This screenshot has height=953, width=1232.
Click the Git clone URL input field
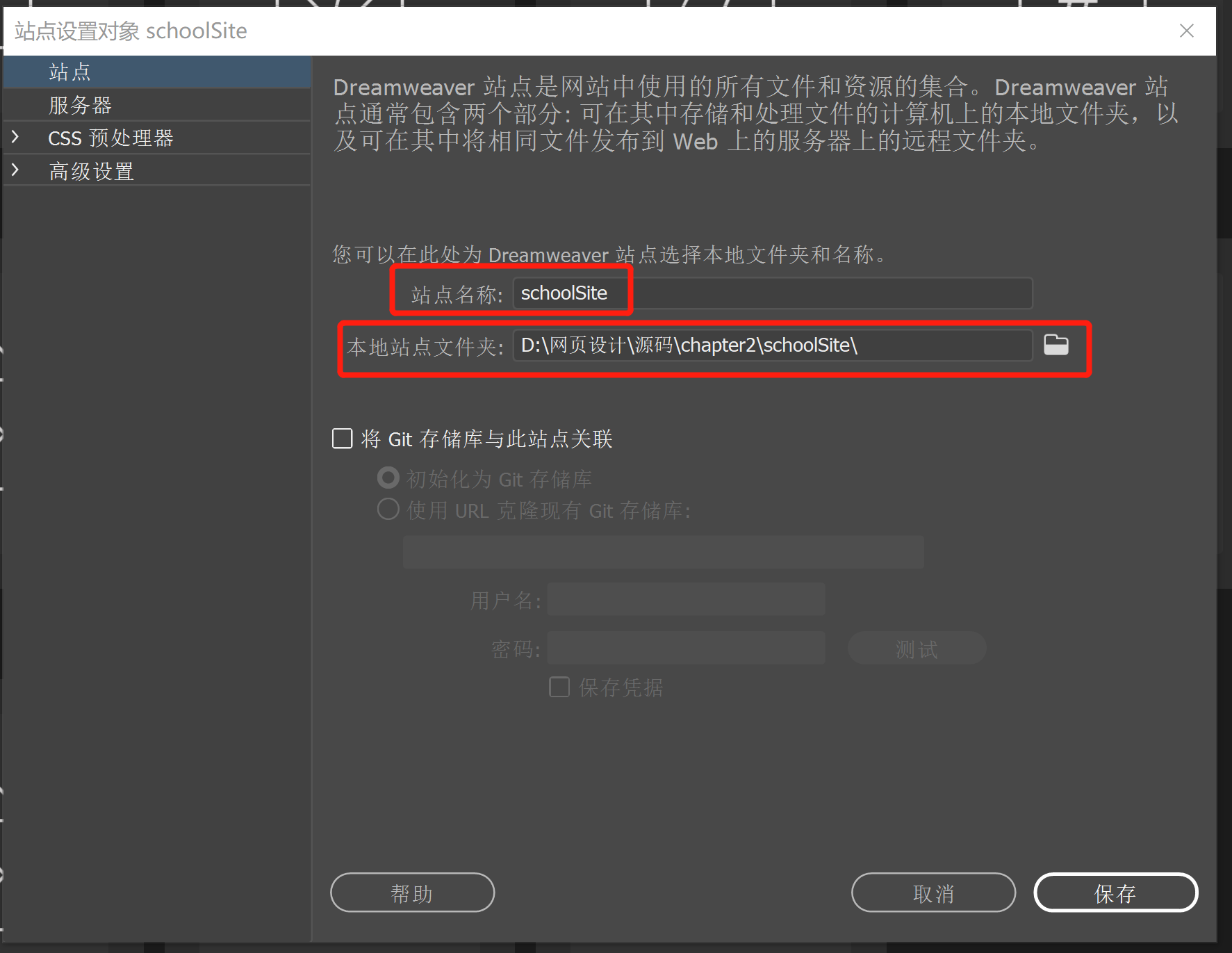point(664,552)
